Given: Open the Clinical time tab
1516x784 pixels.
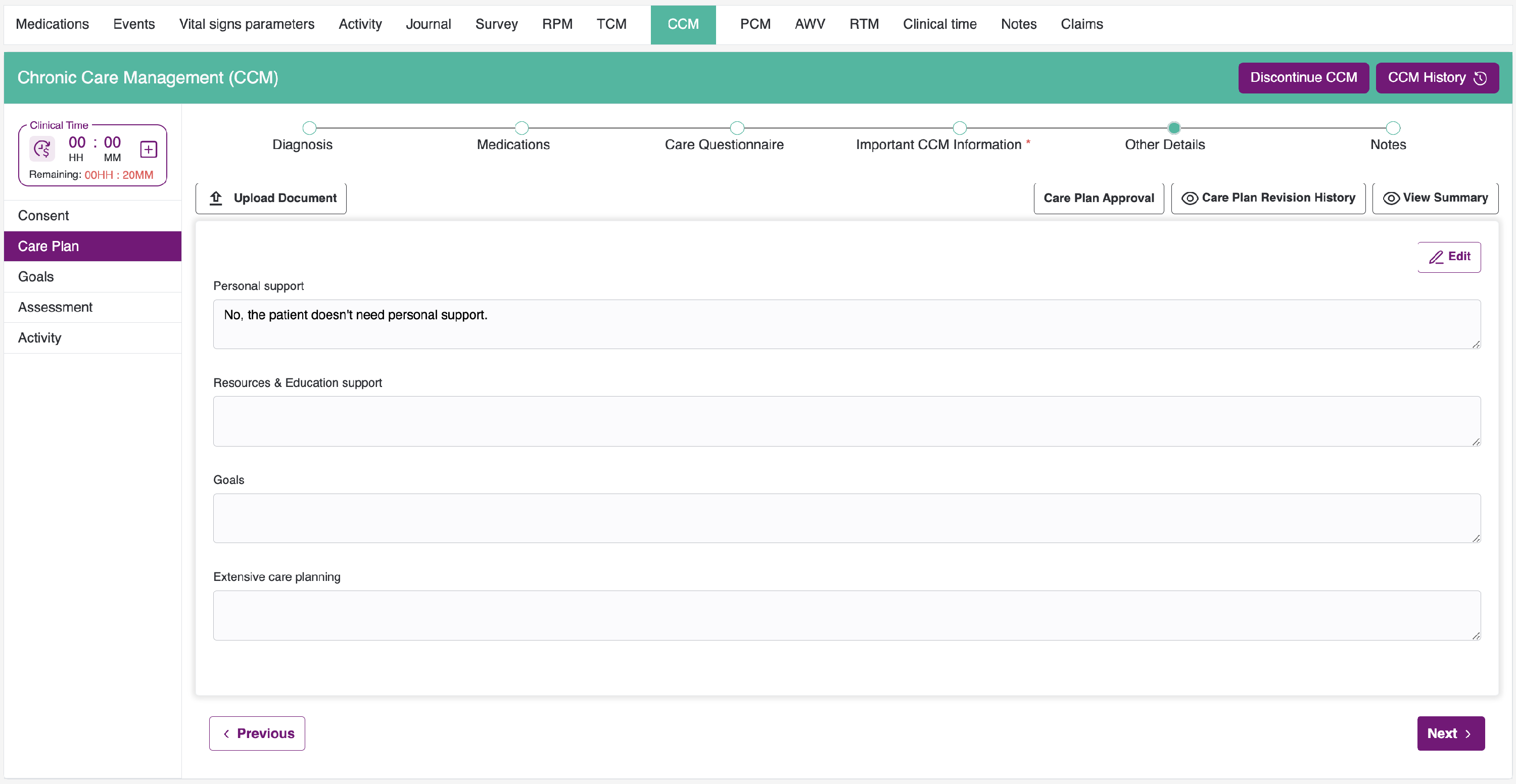Looking at the screenshot, I should click(939, 24).
